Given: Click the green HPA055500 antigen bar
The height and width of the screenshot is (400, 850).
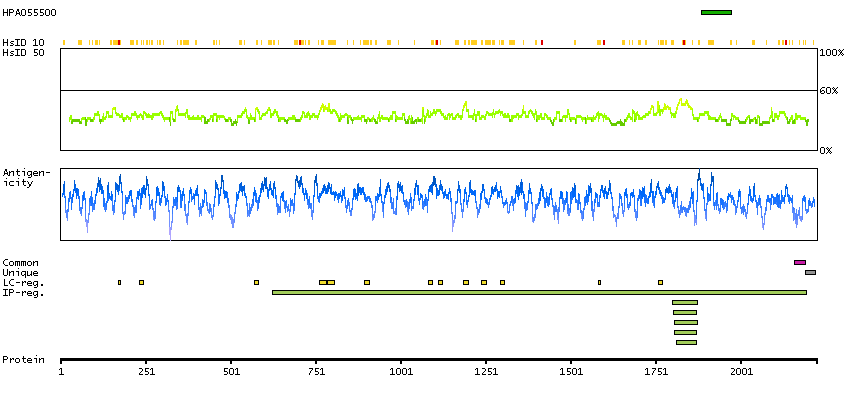Looking at the screenshot, I should (716, 12).
